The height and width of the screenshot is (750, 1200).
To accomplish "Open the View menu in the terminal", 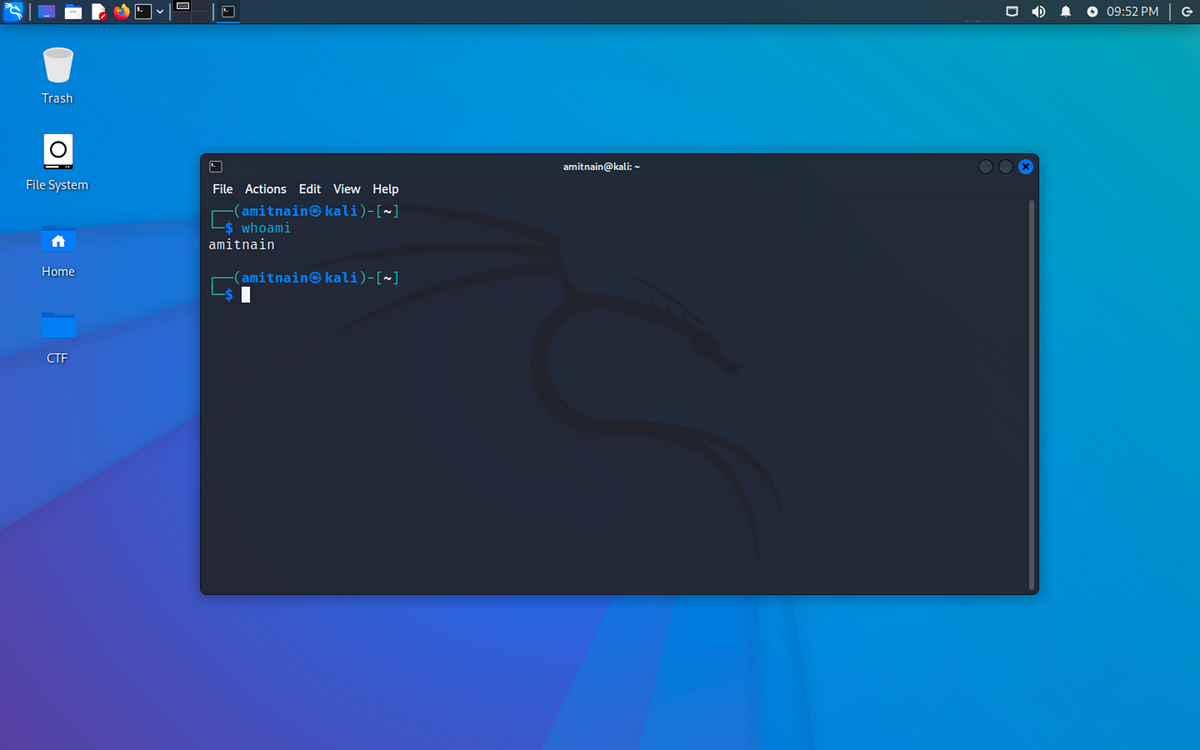I will [346, 188].
